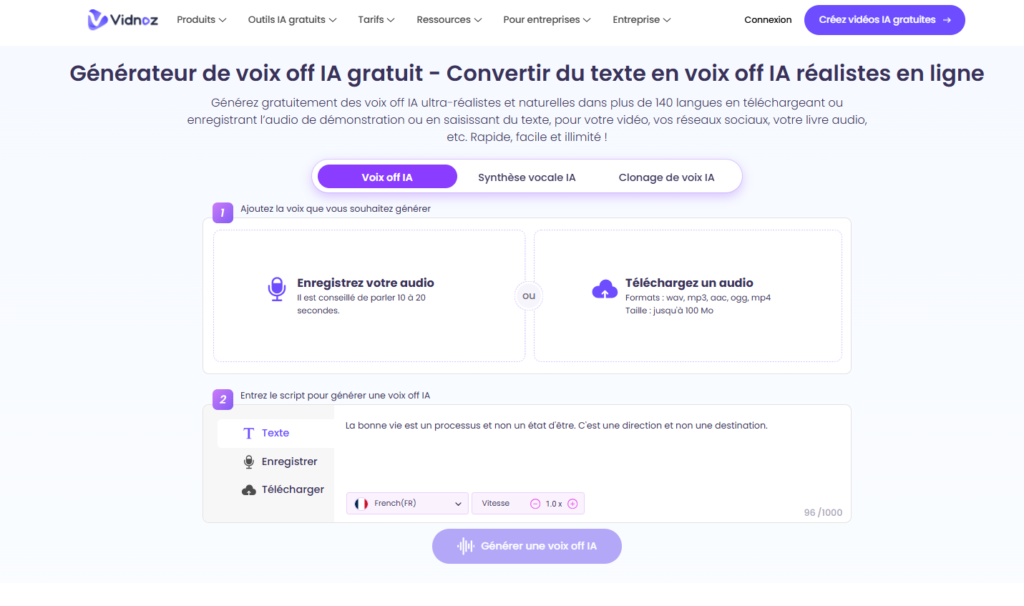Open the Ressources dropdown menu
Viewport: 1024px width, 606px height.
coord(449,20)
